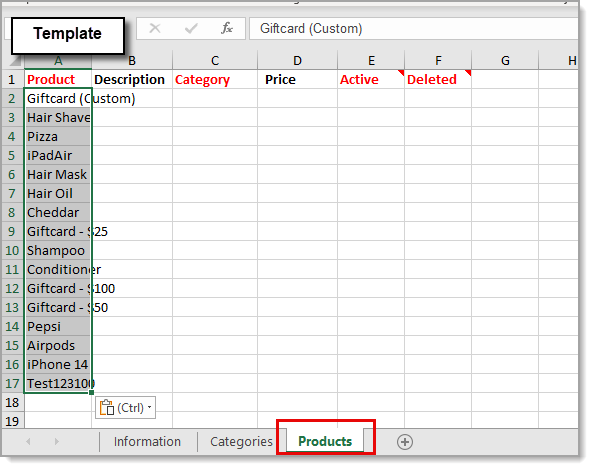The image size is (592, 469).
Task: Click the formula bar enter checkmark icon
Action: click(x=191, y=28)
